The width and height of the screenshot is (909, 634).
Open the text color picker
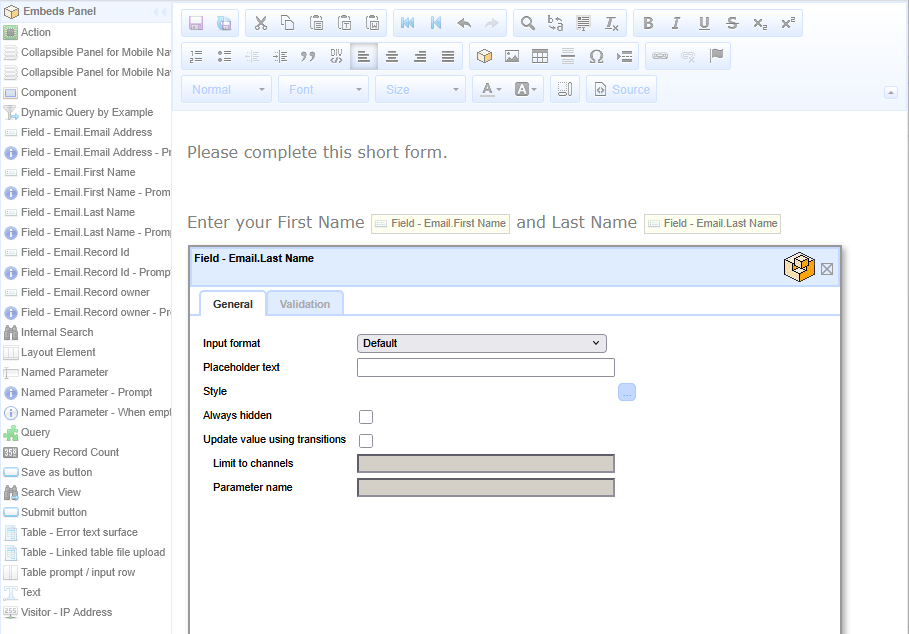click(490, 89)
